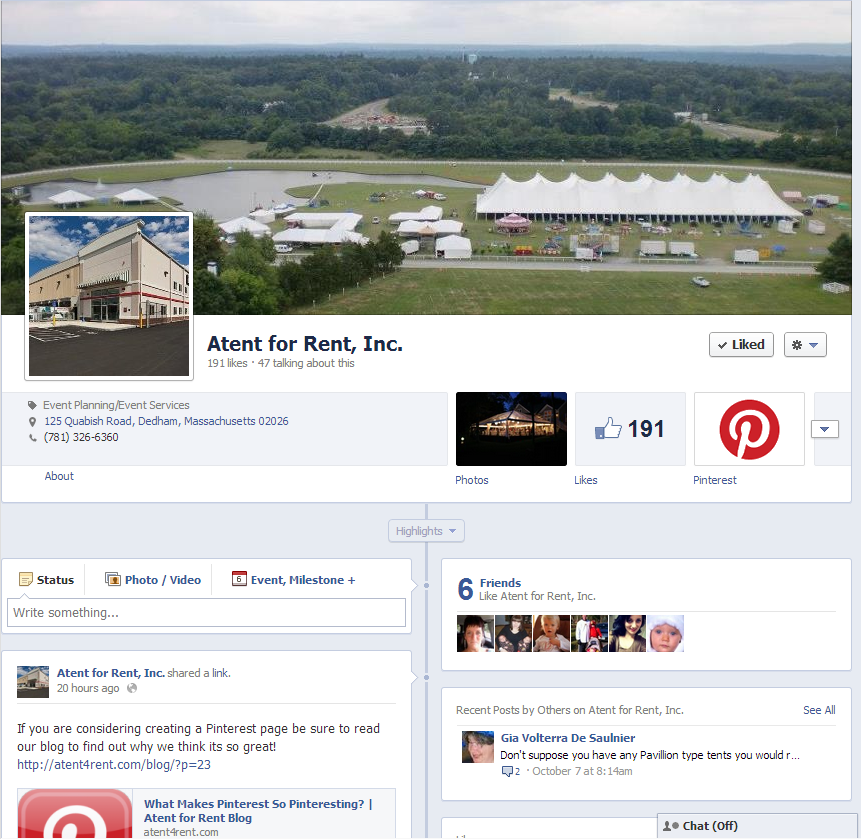
Task: Click the 191 likes count under page name
Action: pyautogui.click(x=227, y=363)
